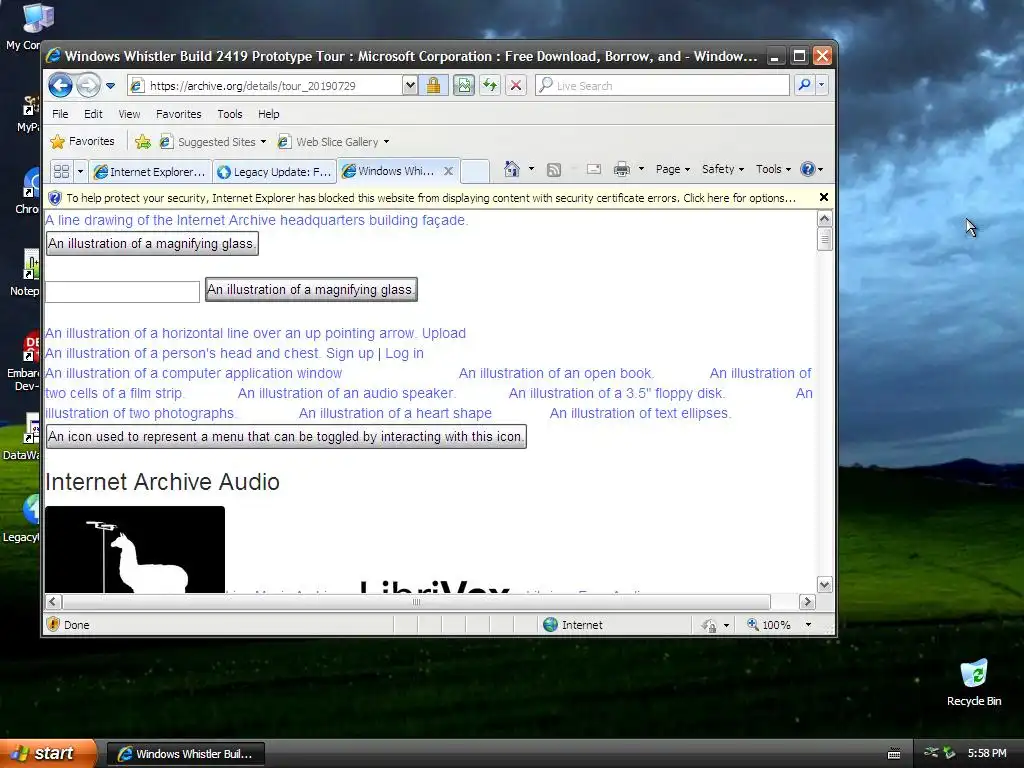Open the Print options dropdown arrow
Image resolution: width=1024 pixels, height=768 pixels.
(641, 169)
